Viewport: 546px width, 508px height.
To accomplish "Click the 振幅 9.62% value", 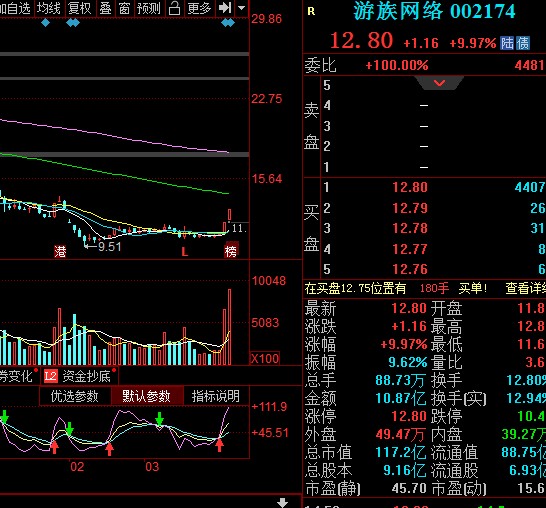I will pyautogui.click(x=407, y=362).
